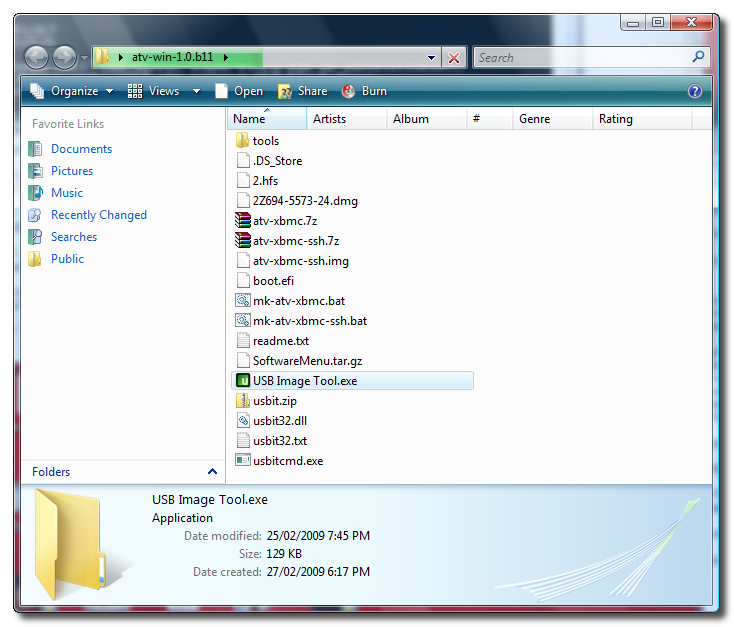The height and width of the screenshot is (627, 734).
Task: Click the Back navigation arrow button
Action: click(37, 58)
